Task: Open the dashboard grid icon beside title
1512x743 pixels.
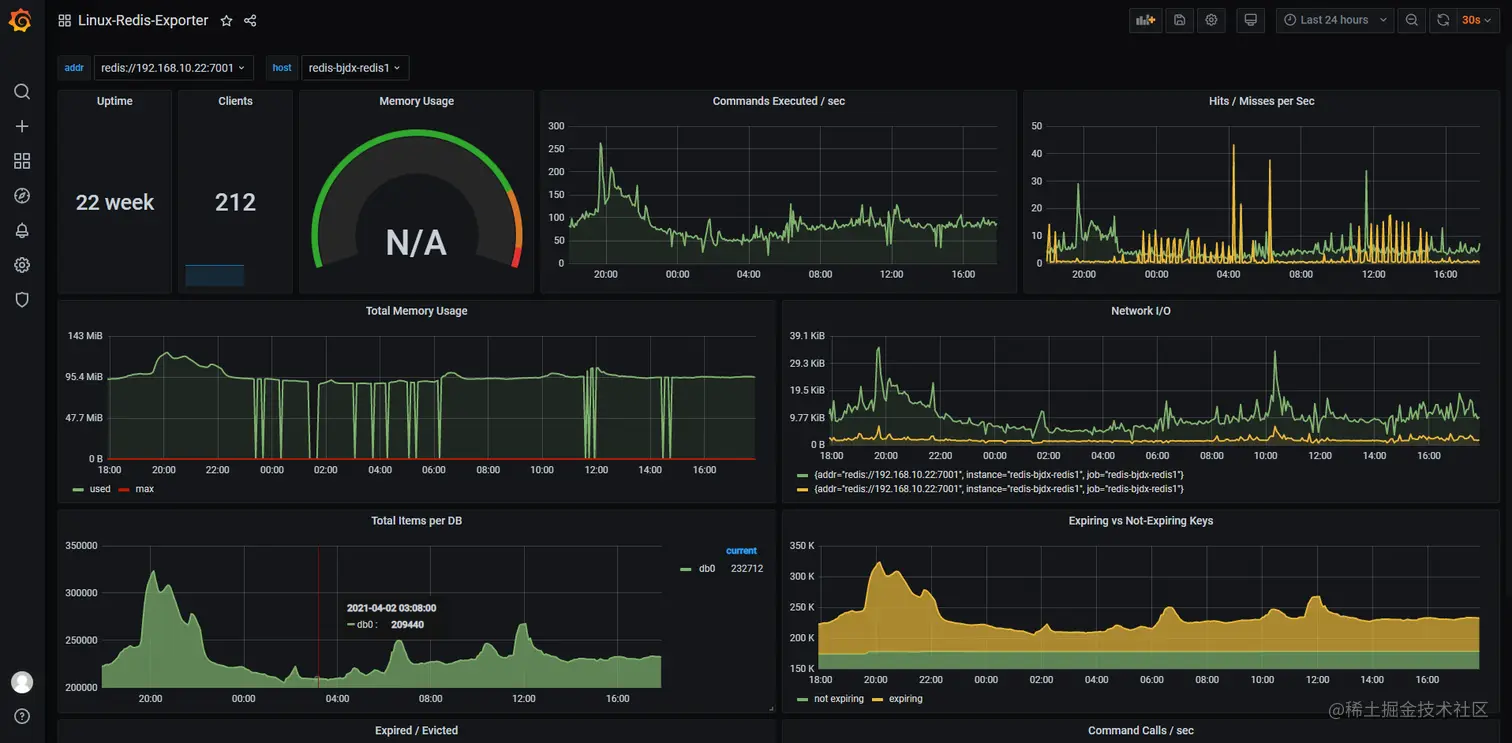Action: [x=65, y=20]
